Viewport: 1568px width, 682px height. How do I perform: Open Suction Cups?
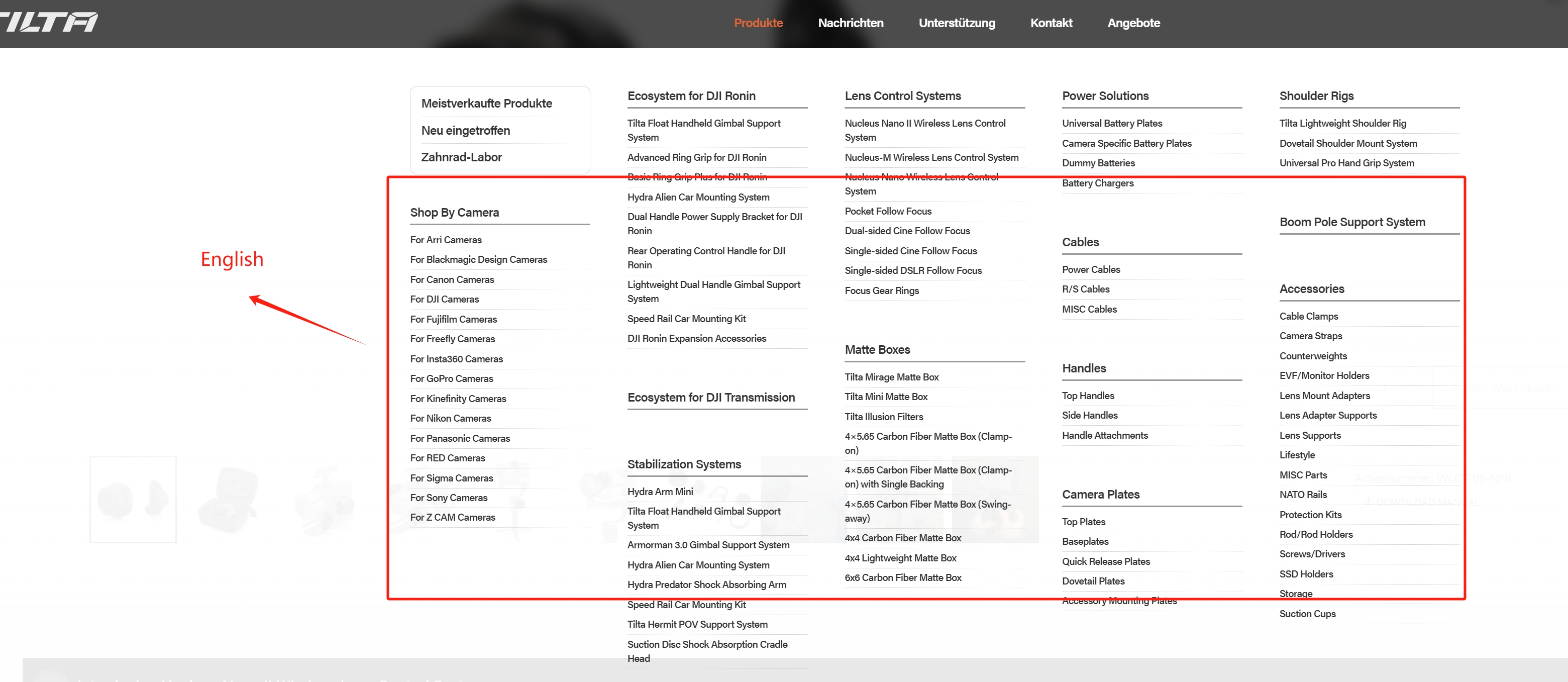coord(1307,614)
